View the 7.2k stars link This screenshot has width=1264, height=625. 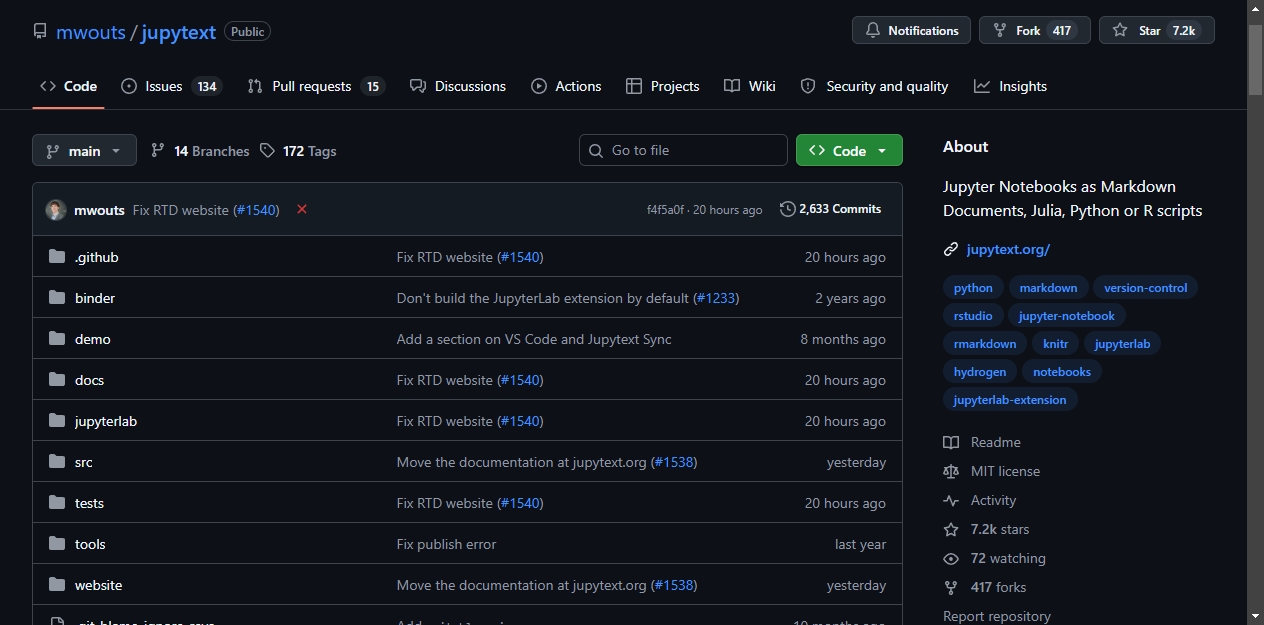click(986, 529)
